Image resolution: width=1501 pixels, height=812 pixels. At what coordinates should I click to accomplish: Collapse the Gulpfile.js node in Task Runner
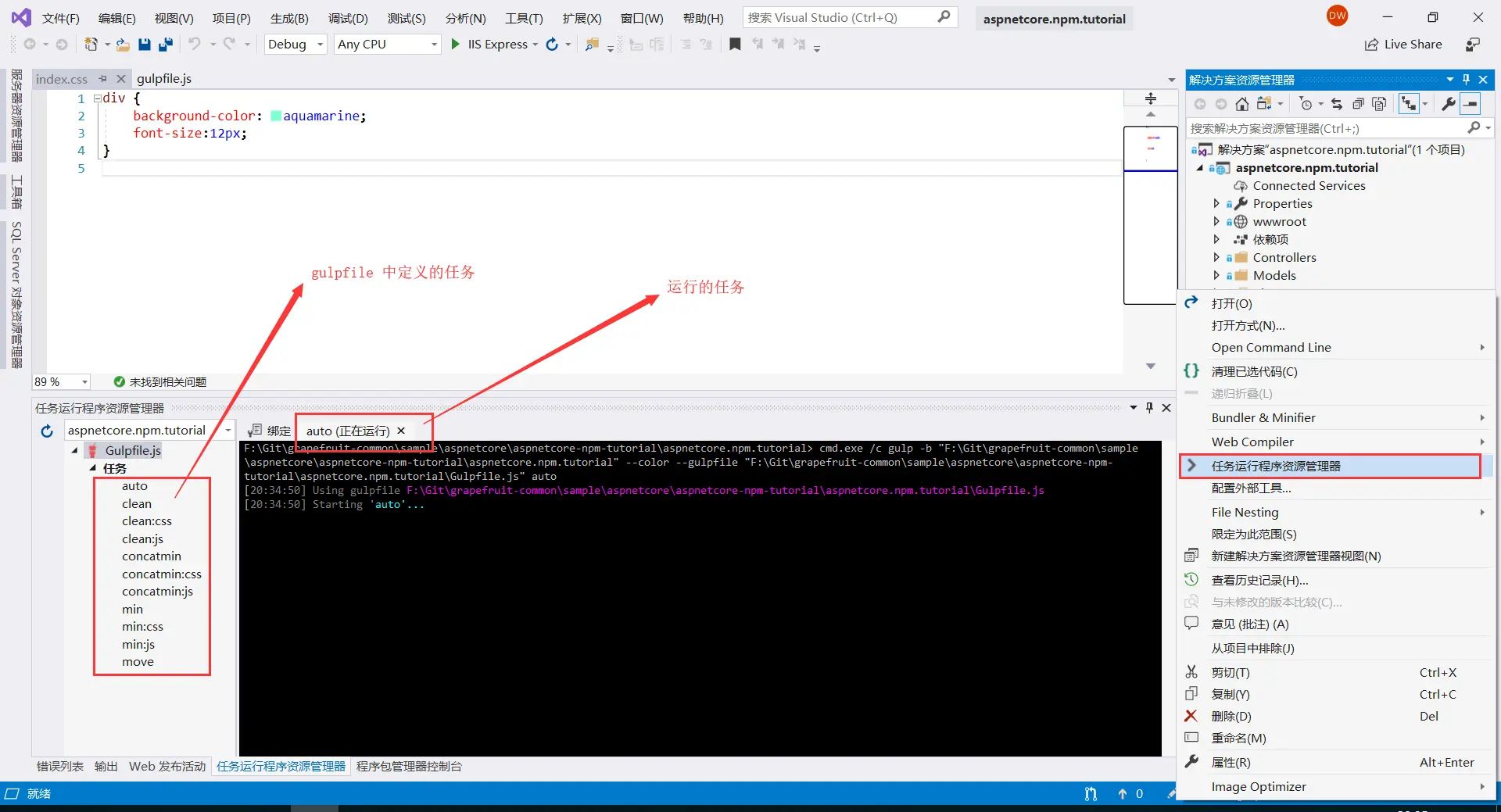point(75,451)
